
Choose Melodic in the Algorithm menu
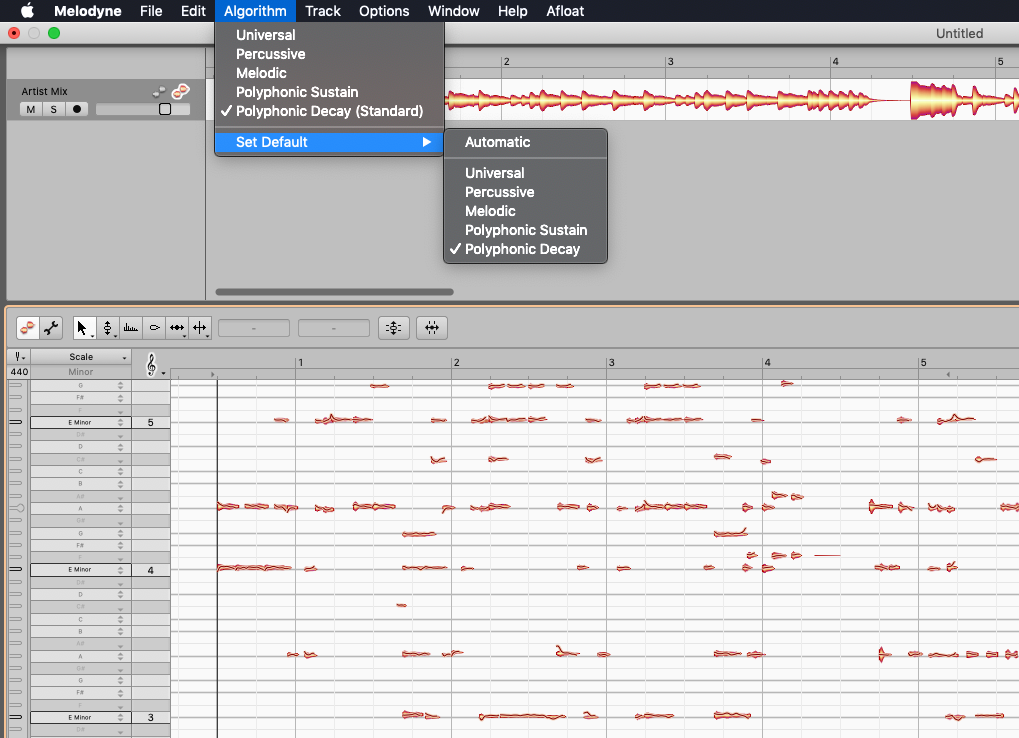(329, 73)
